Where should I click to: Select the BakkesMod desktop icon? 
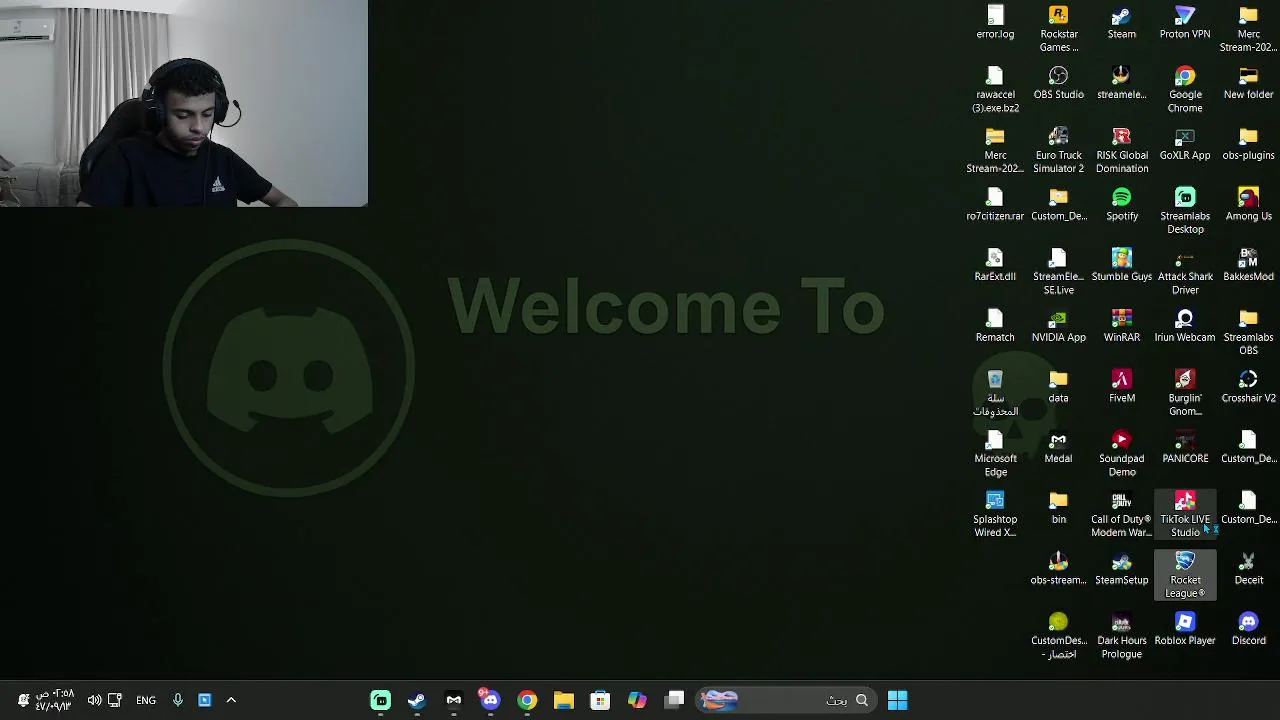point(1248,265)
